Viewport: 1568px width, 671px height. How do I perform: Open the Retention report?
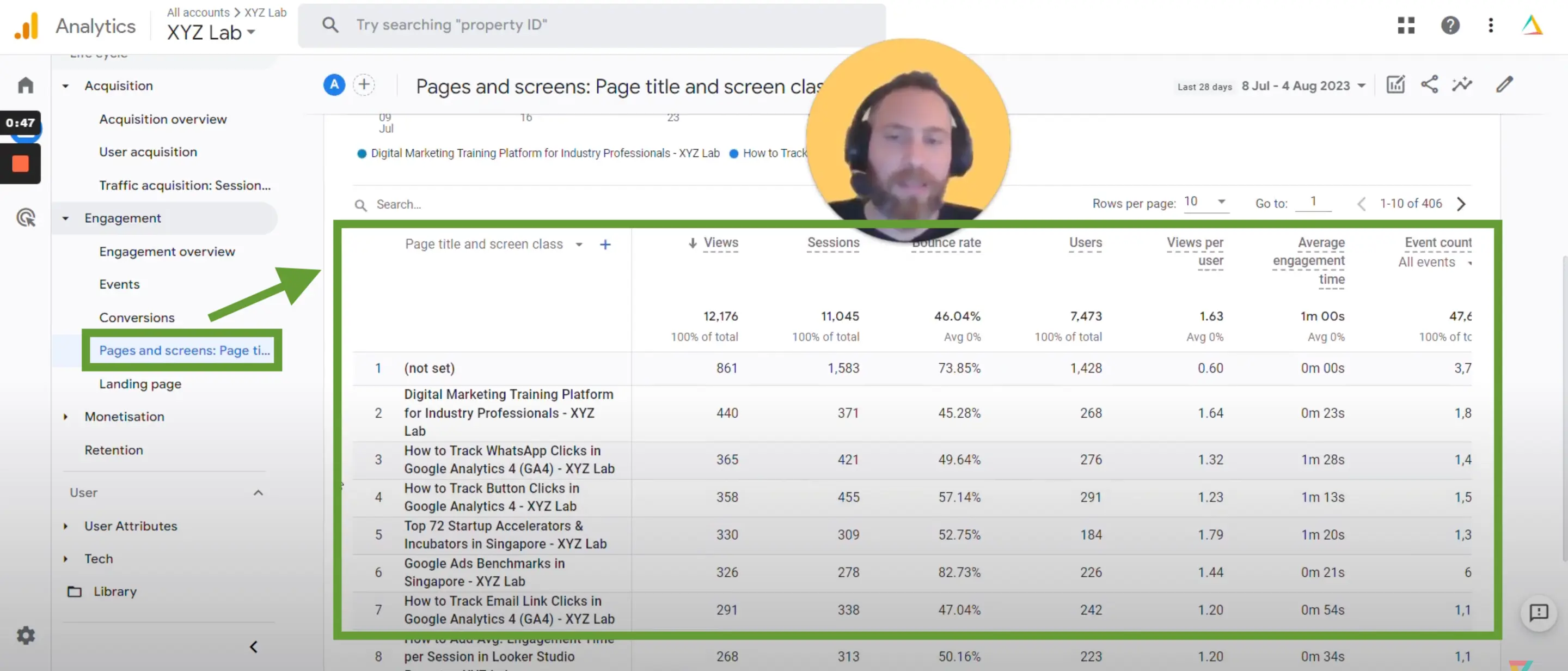114,450
